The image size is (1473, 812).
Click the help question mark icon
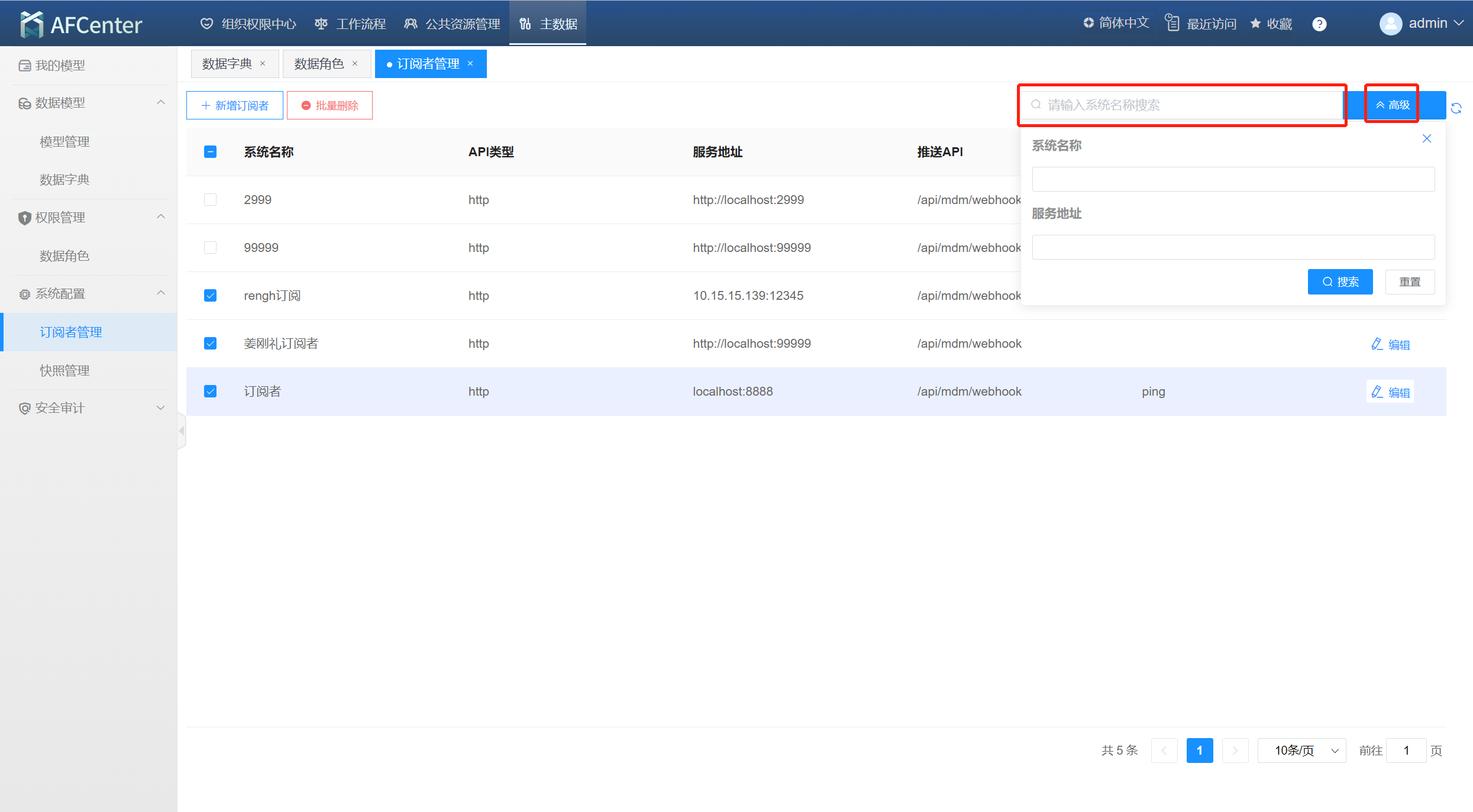point(1319,24)
